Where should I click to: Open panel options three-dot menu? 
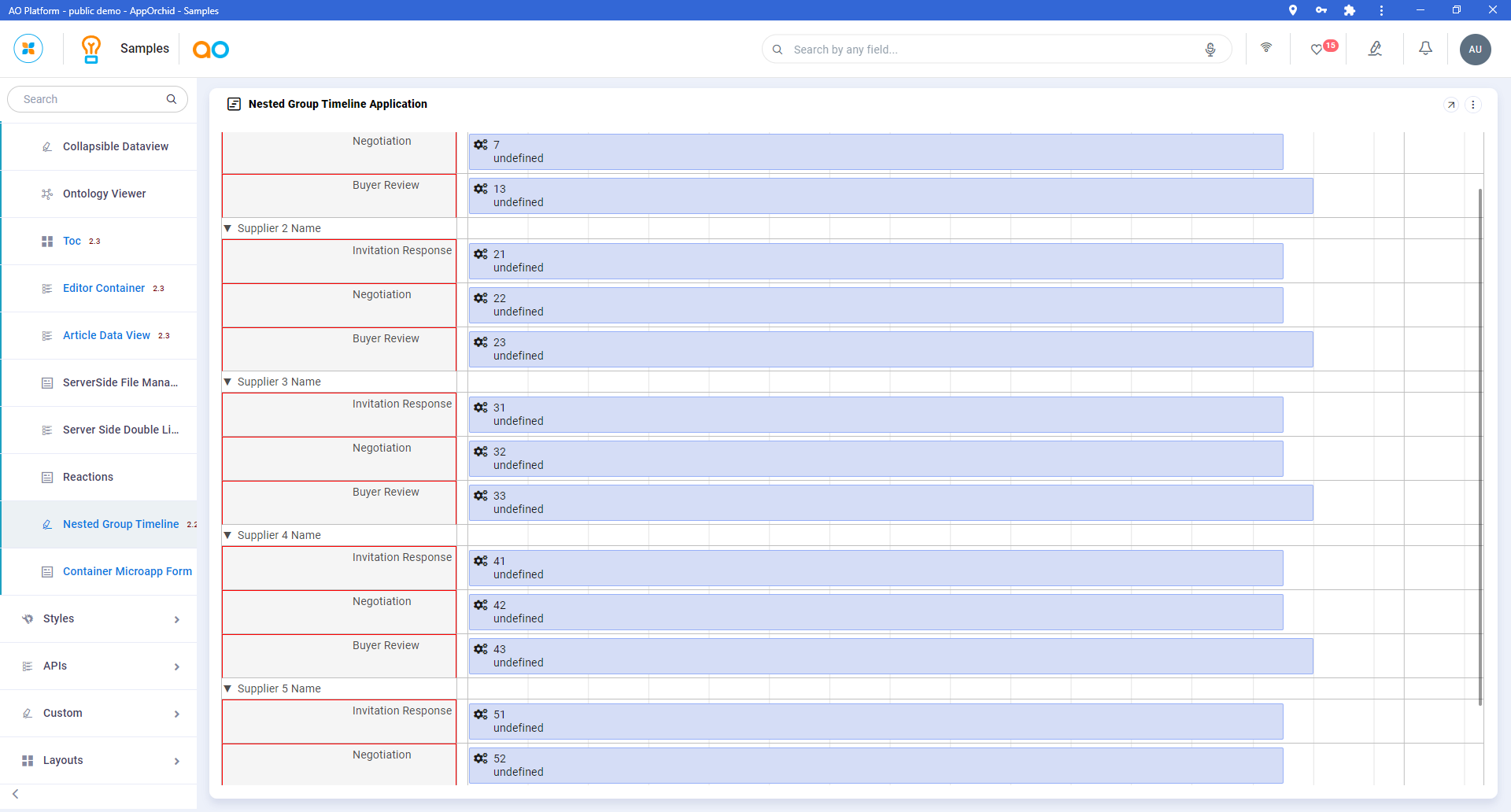click(1473, 105)
